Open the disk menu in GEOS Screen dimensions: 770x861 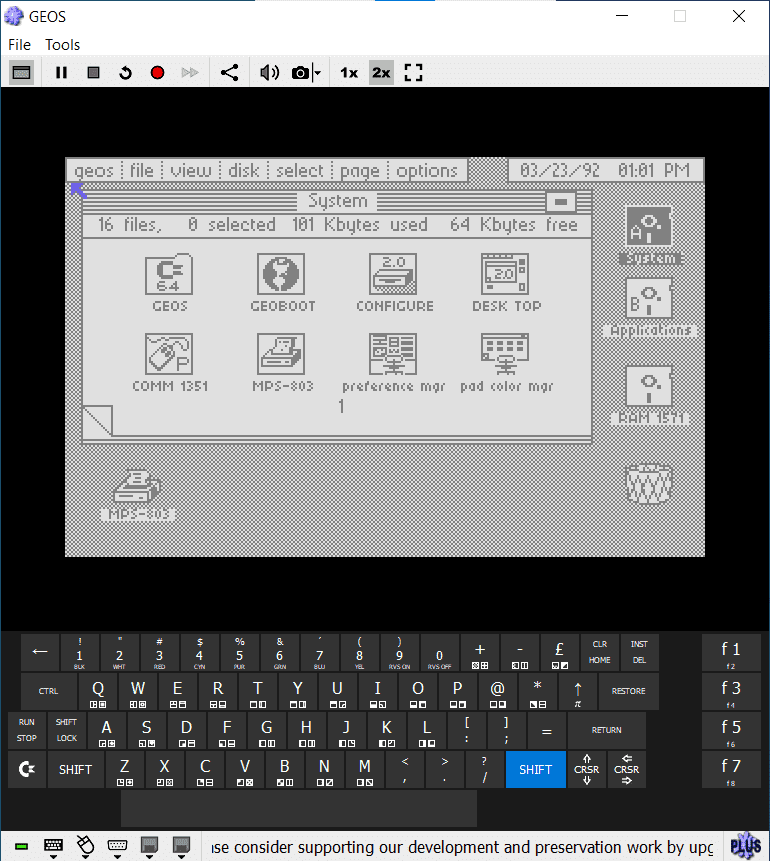coord(243,170)
